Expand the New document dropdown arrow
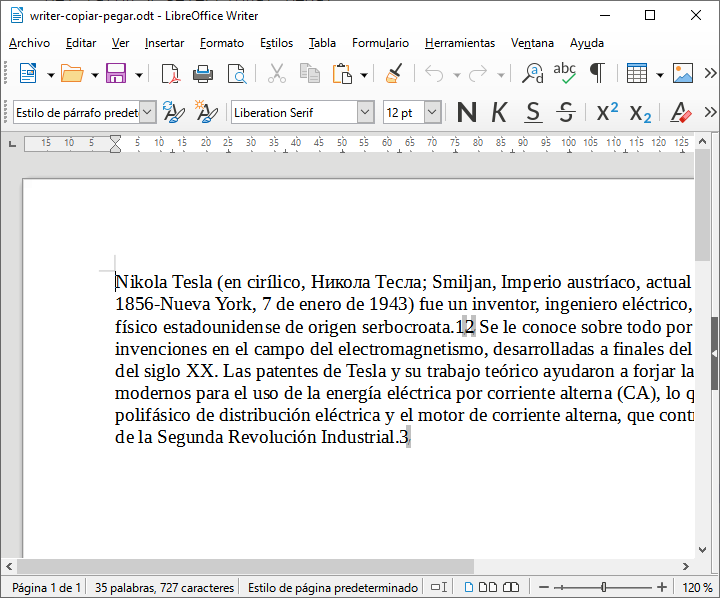The image size is (720, 598). [51, 75]
